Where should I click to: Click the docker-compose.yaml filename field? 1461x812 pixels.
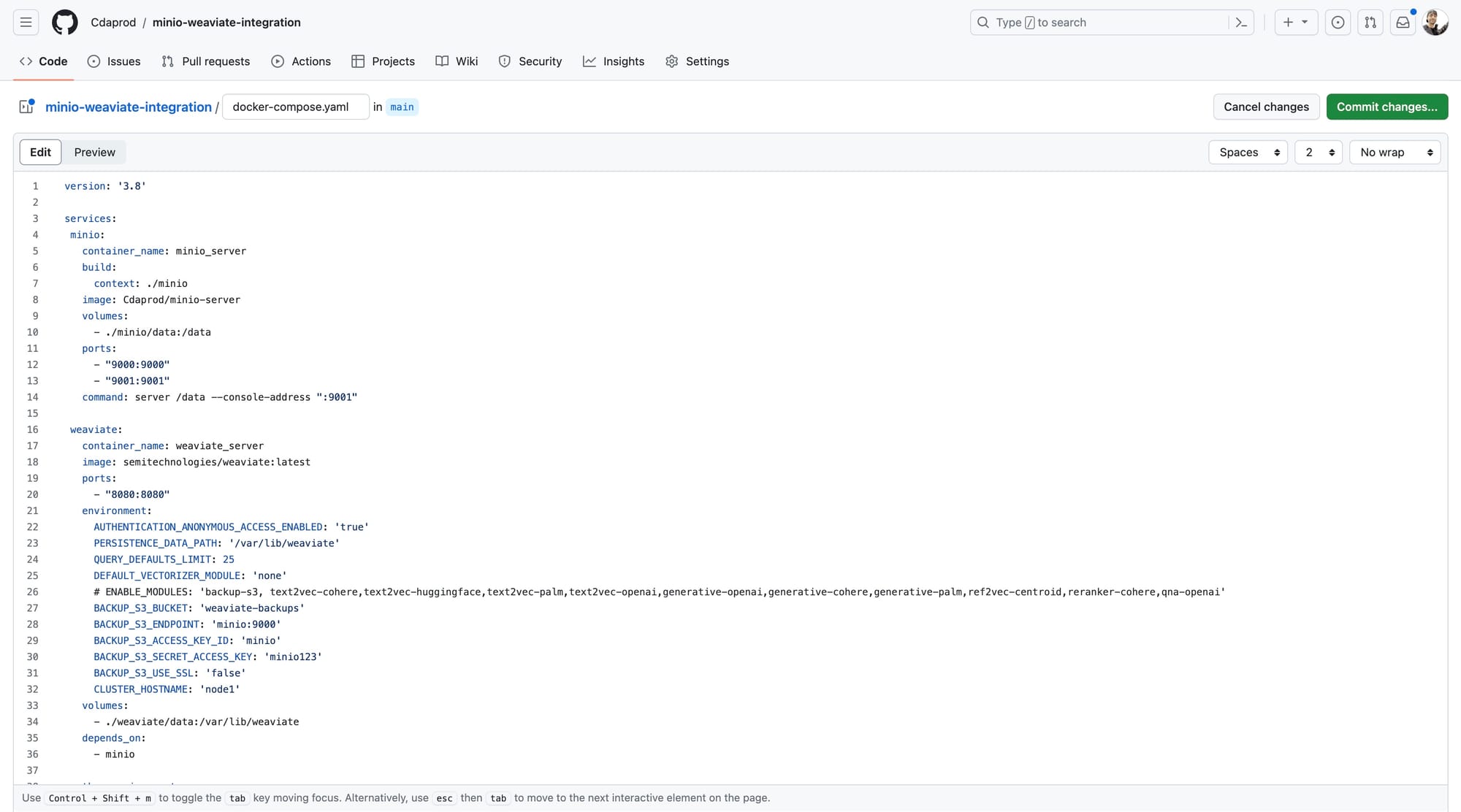[x=295, y=107]
